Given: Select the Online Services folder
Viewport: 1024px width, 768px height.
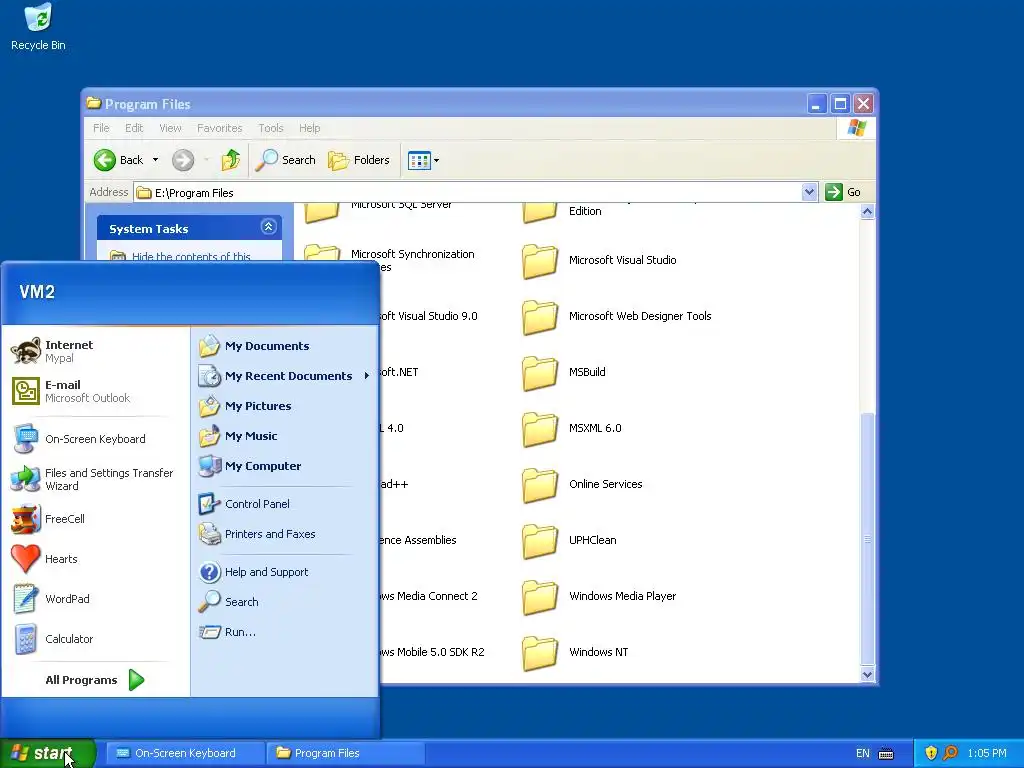Looking at the screenshot, I should tap(583, 485).
